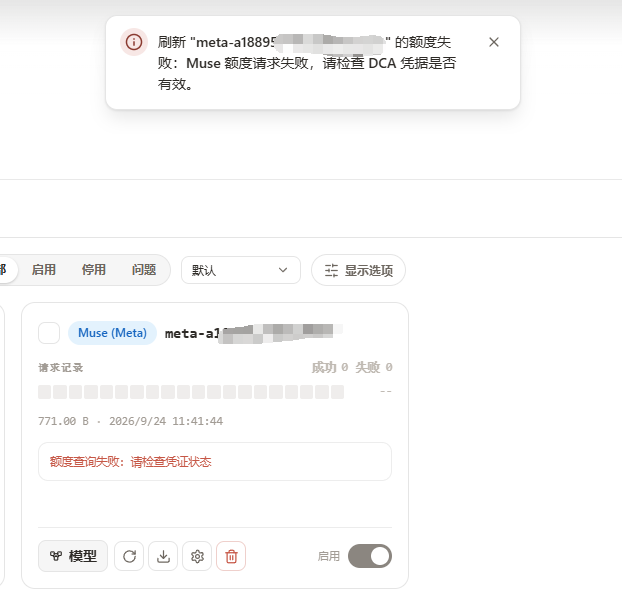The height and width of the screenshot is (598, 622).
Task: Tick the meta-a1 card checkbox
Action: click(x=49, y=333)
